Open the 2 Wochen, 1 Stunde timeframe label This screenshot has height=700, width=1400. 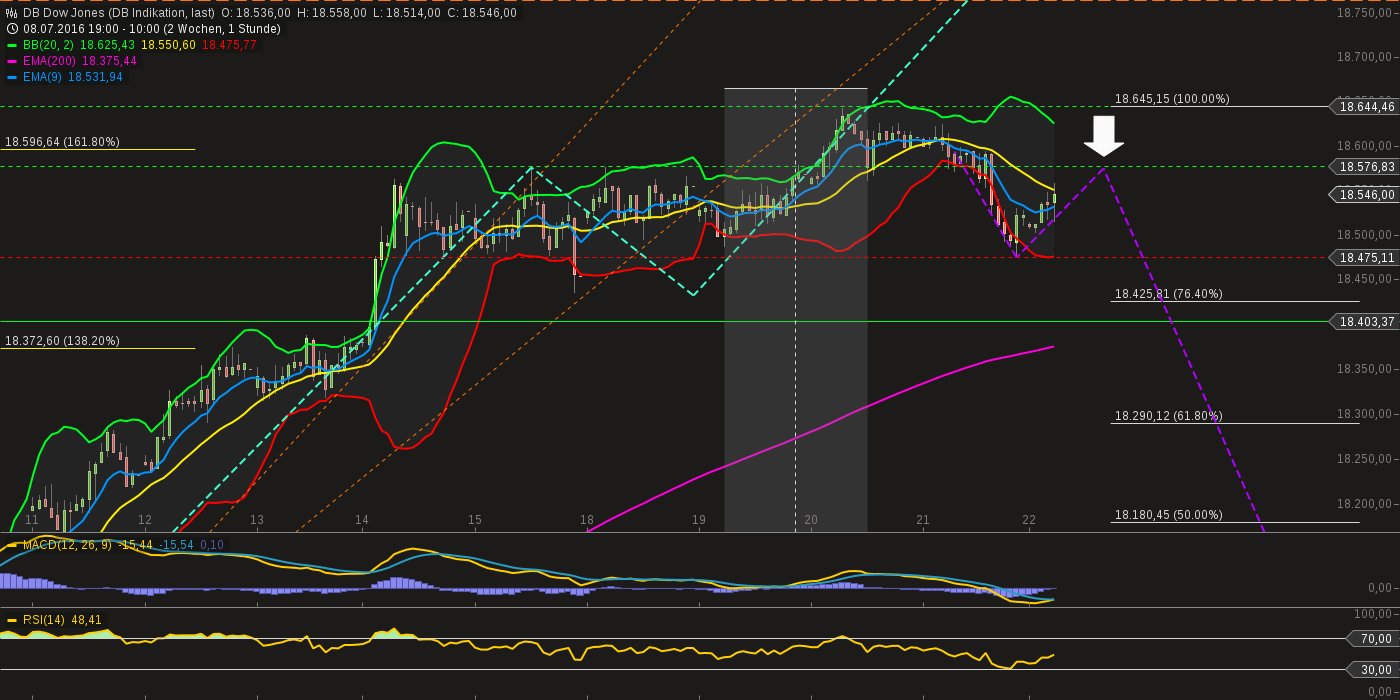pos(226,29)
